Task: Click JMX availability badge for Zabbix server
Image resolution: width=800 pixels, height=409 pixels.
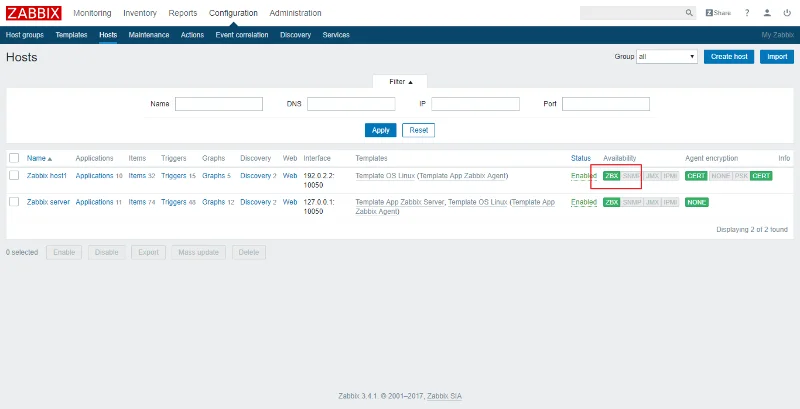Action: [x=652, y=202]
